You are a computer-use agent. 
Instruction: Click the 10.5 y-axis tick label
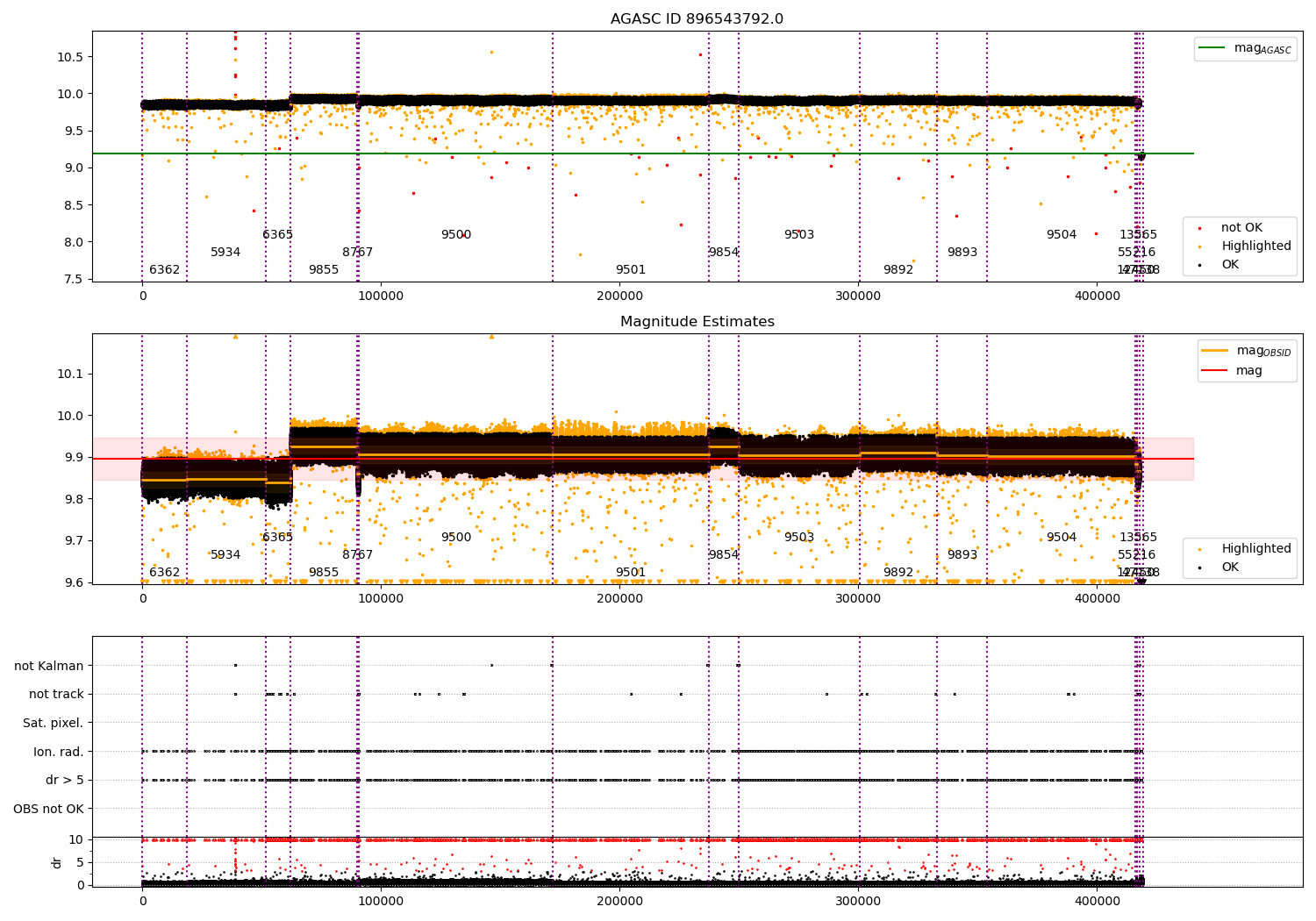click(70, 57)
